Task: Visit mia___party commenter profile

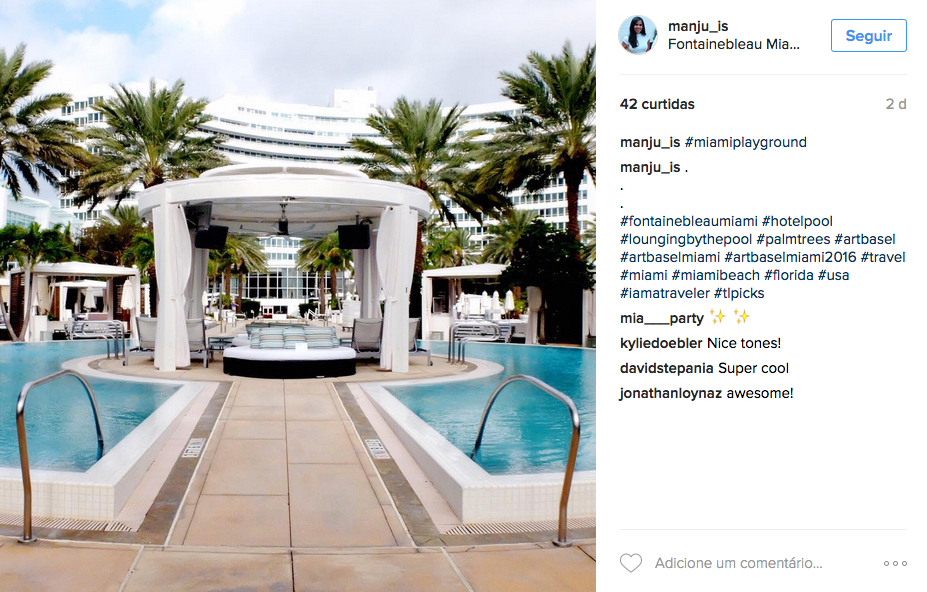Action: [662, 319]
